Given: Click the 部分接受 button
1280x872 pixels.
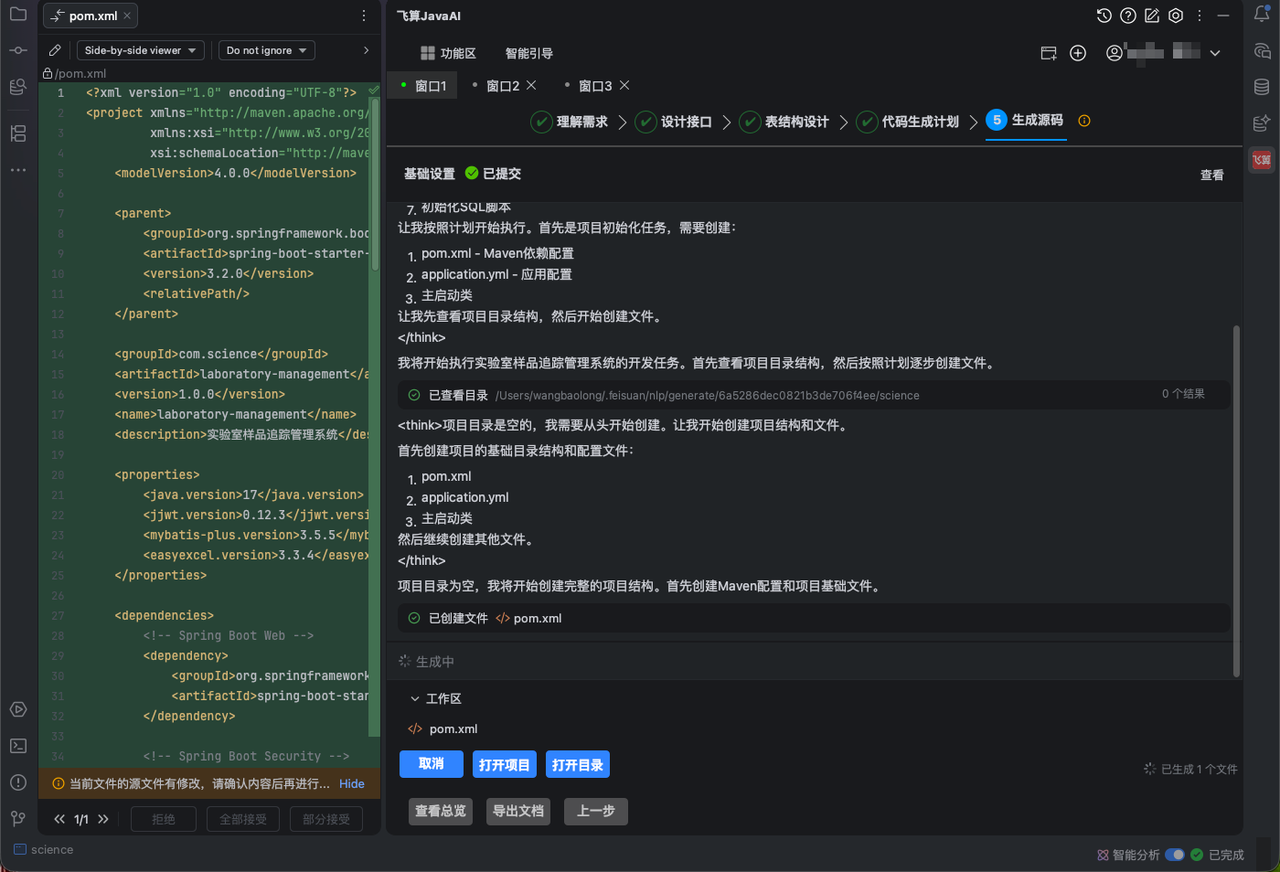Looking at the screenshot, I should tap(326, 819).
